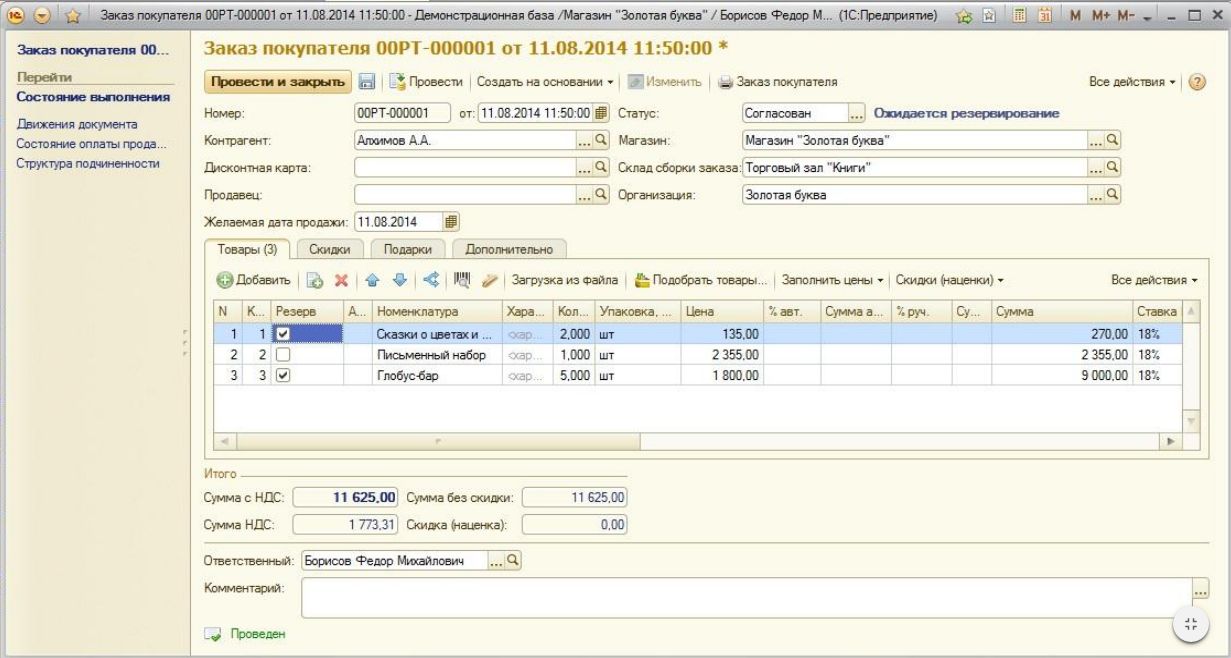Click the Комментарий text field

click(745, 597)
